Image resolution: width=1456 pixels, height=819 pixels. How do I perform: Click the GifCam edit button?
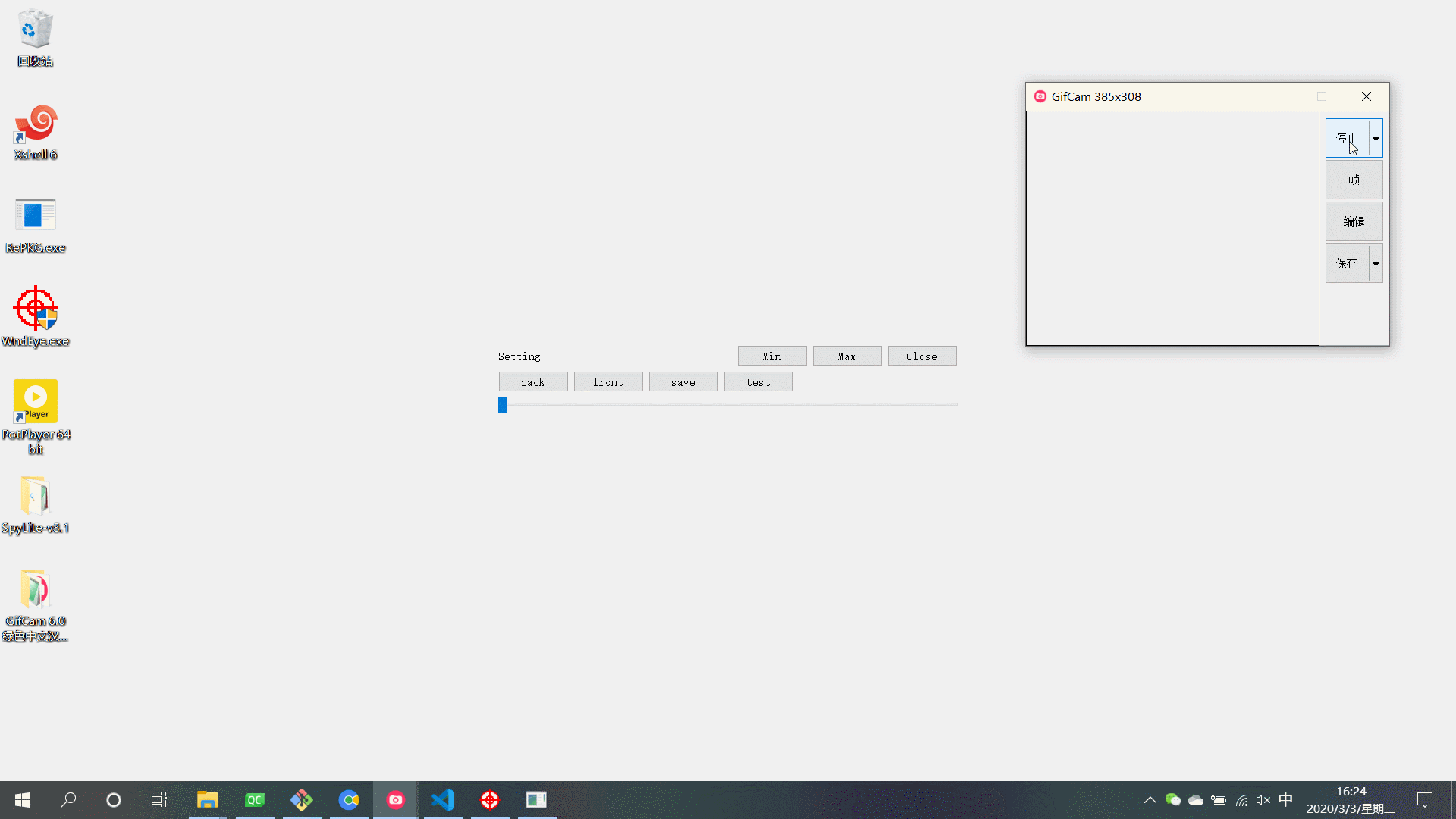[x=1354, y=221]
